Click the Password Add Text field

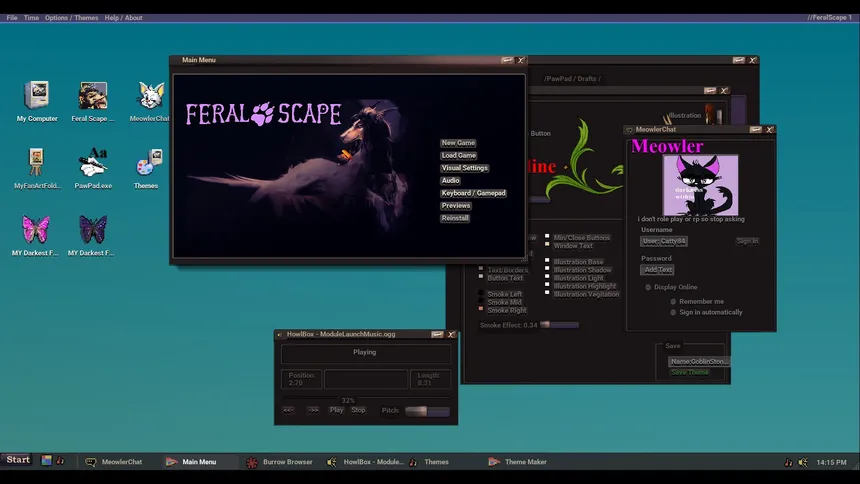657,269
